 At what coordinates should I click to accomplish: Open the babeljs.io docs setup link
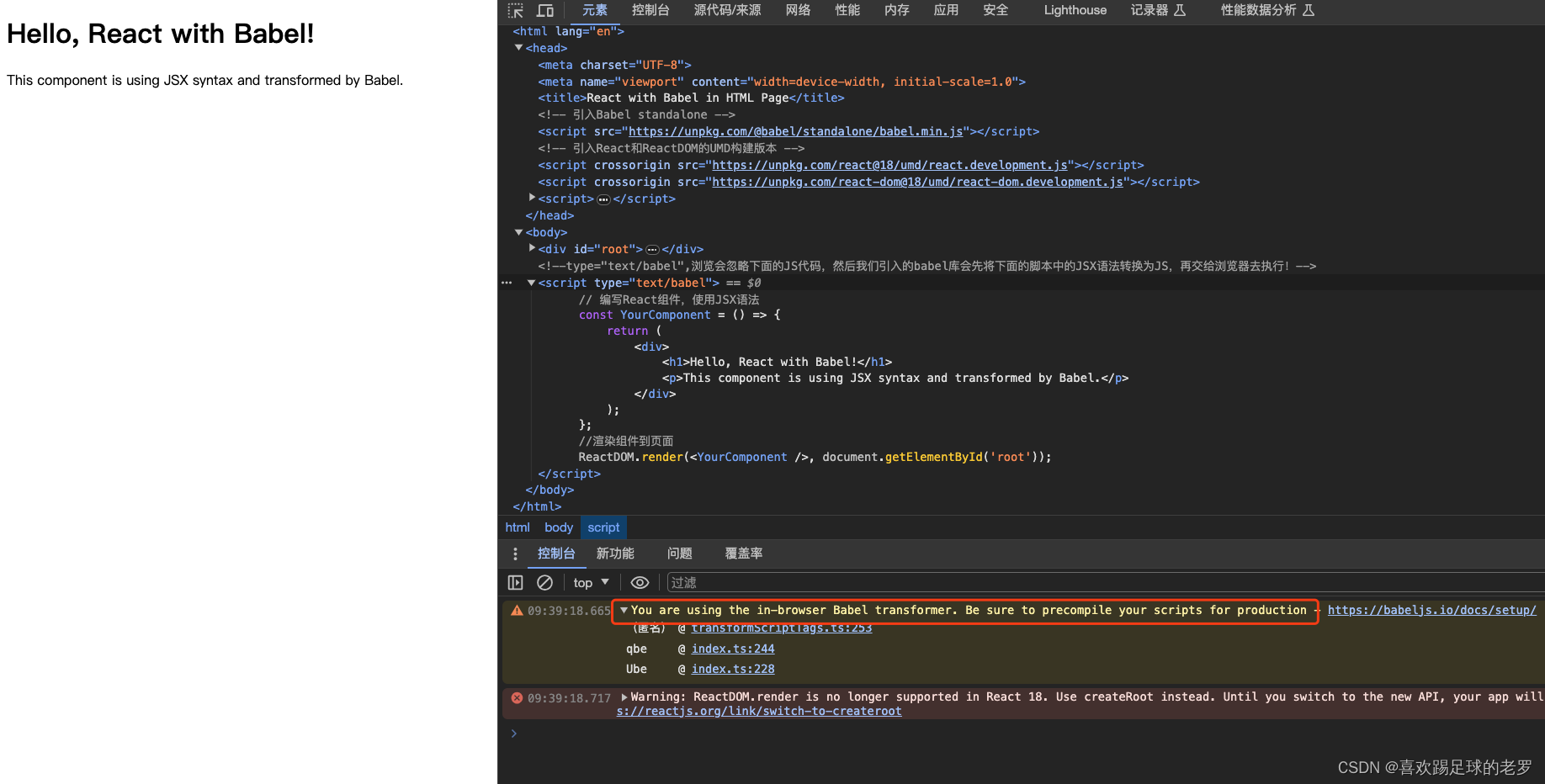pyautogui.click(x=1431, y=610)
